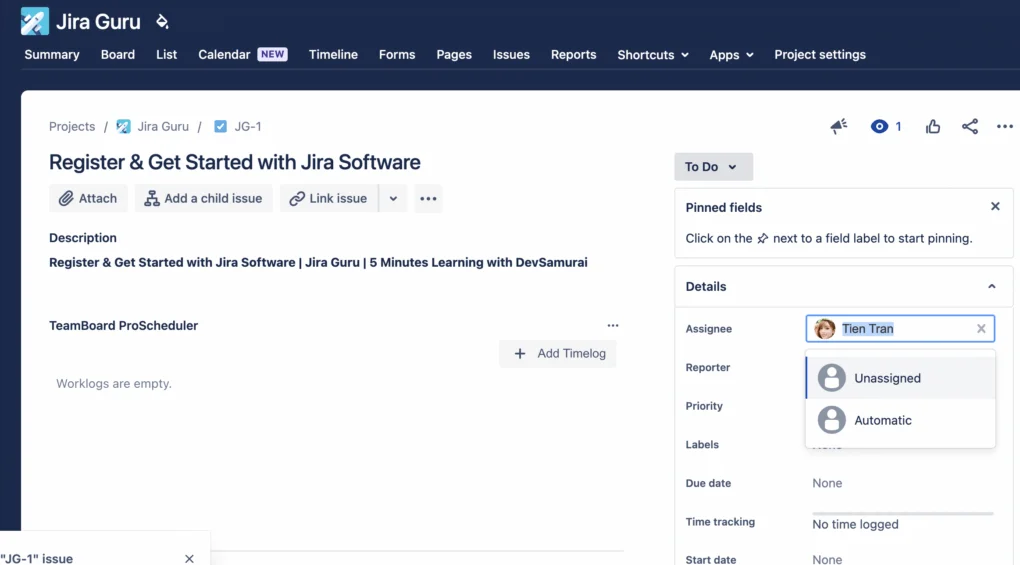Open TeamBoard ProScheduler more options icon
This screenshot has width=1020, height=565.
pos(613,325)
